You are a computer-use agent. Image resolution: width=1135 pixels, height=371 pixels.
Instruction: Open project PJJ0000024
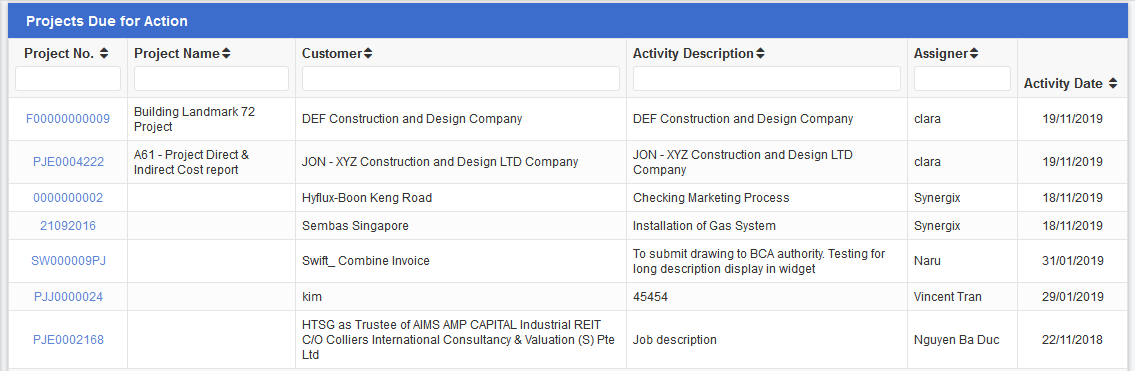pyautogui.click(x=68, y=297)
